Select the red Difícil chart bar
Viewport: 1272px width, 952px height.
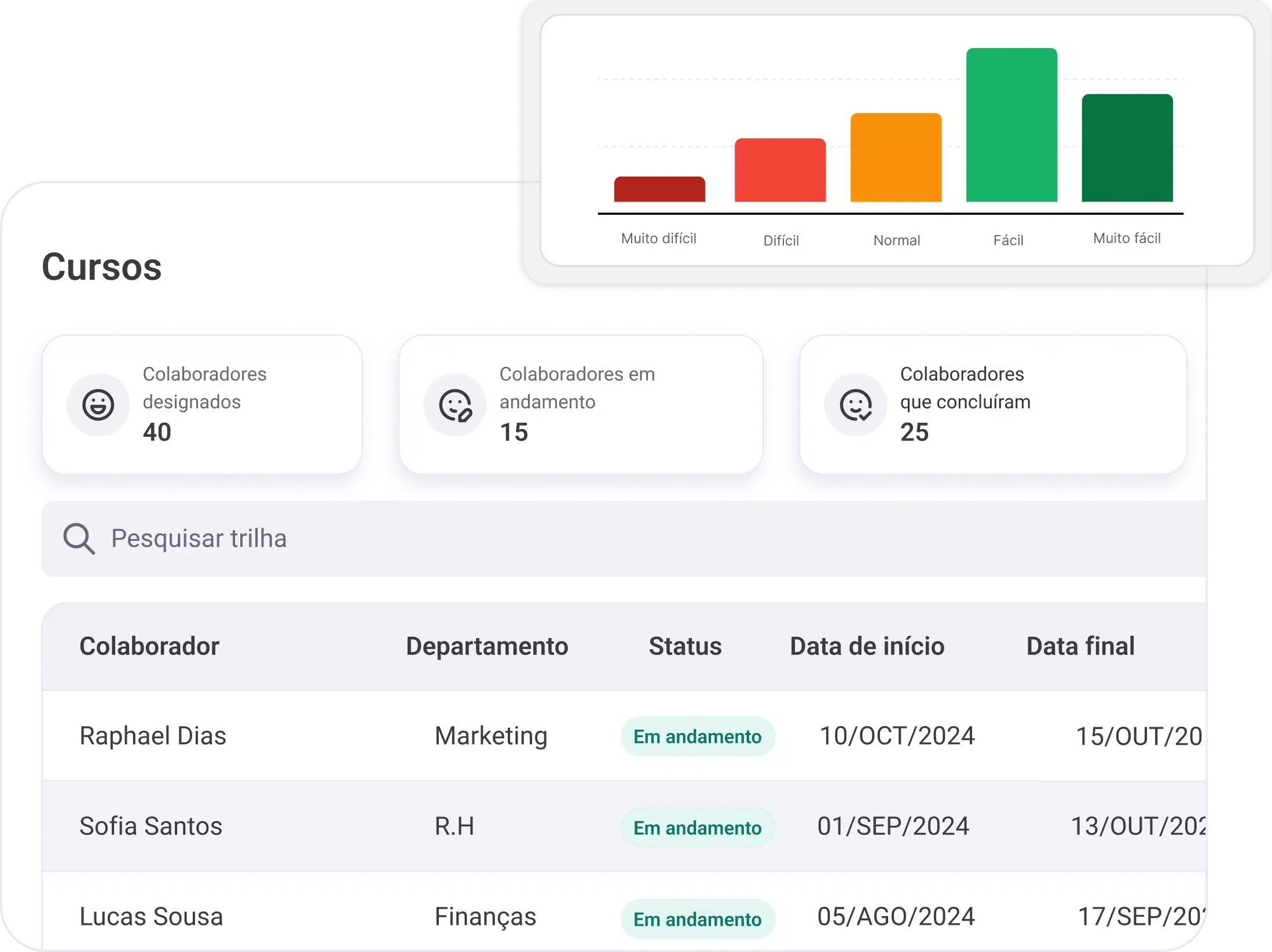[x=780, y=170]
